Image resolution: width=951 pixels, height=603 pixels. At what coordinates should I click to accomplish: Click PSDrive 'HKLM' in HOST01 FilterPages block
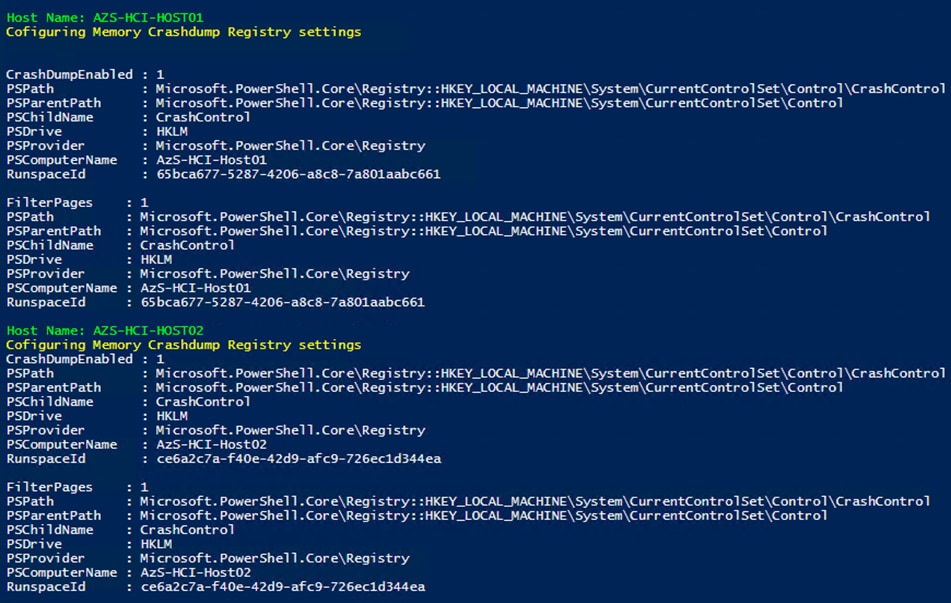click(156, 260)
